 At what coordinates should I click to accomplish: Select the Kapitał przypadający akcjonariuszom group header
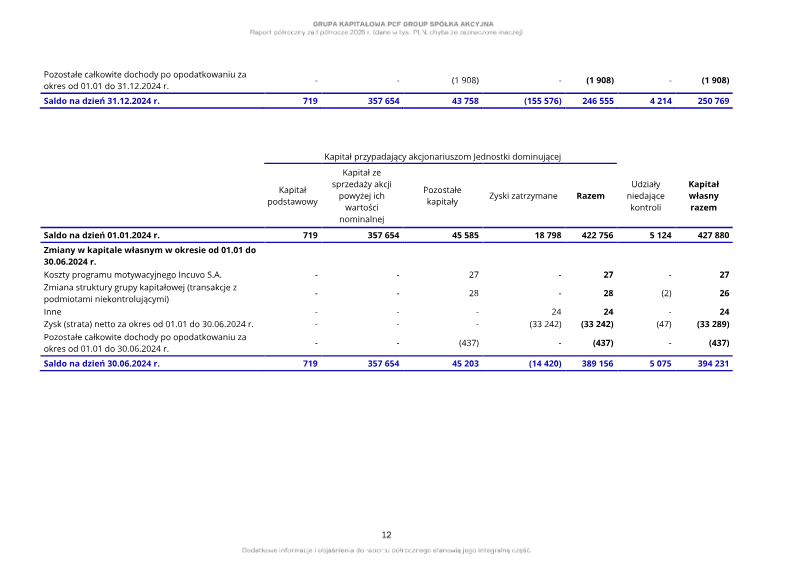tap(442, 157)
